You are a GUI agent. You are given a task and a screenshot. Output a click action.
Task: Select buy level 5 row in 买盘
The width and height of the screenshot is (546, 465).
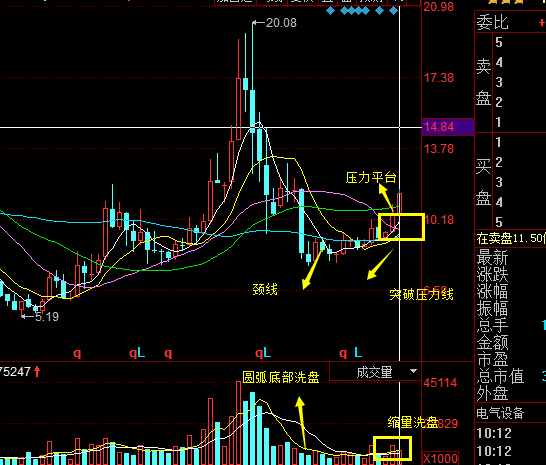519,222
